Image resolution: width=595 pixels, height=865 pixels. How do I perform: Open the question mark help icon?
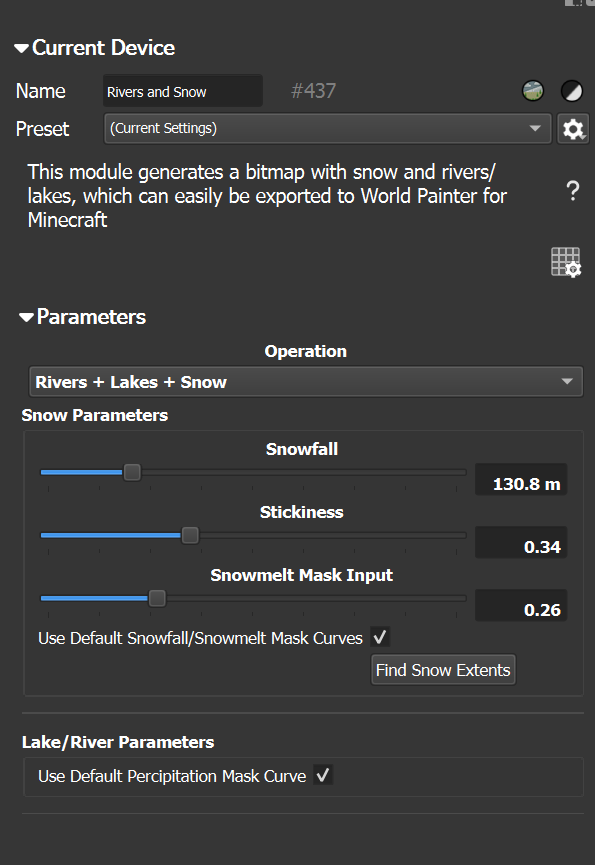pos(573,191)
